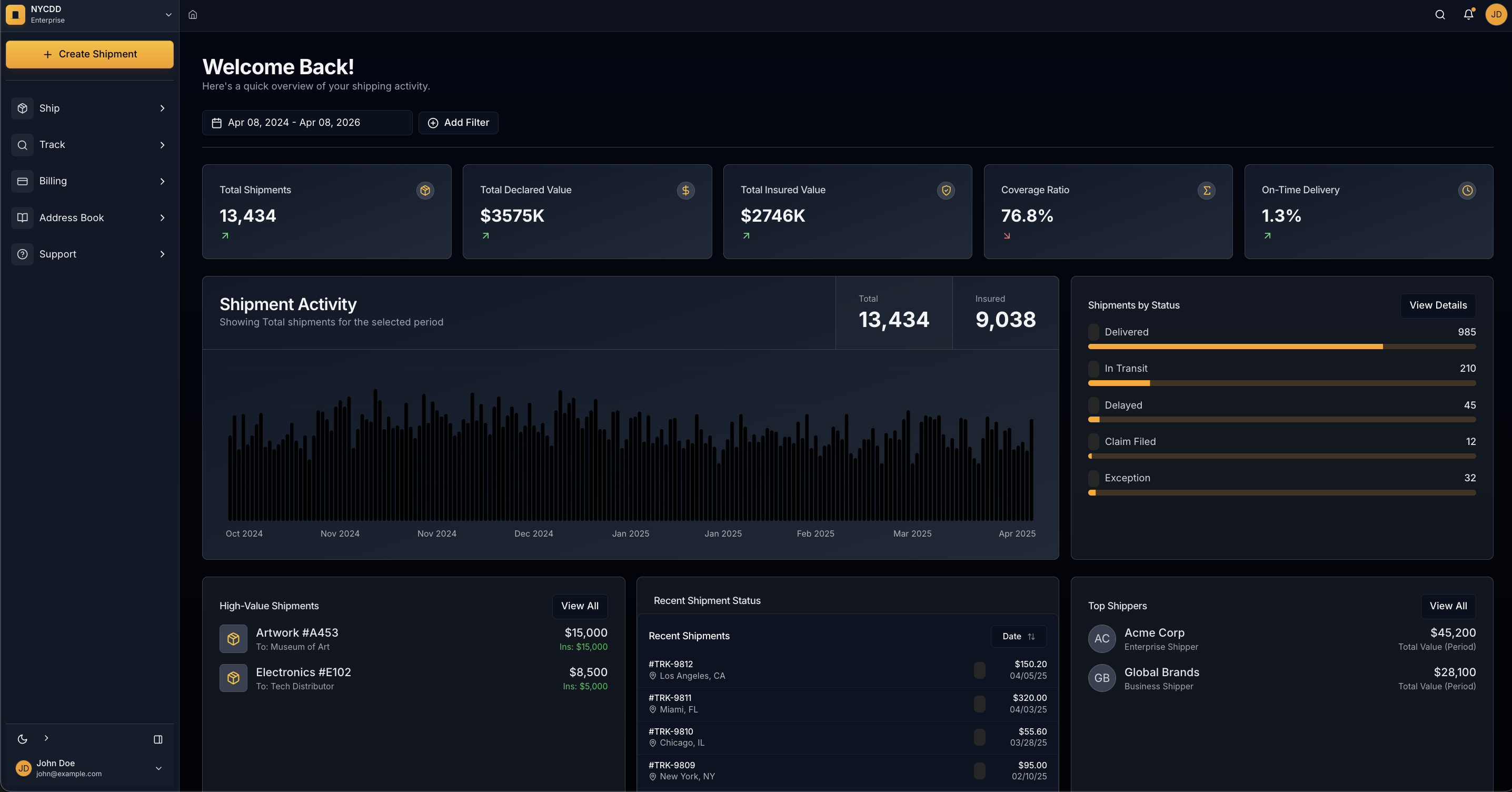1512x792 pixels.
Task: Toggle Date sort order in Recent Shipments
Action: [1018, 637]
